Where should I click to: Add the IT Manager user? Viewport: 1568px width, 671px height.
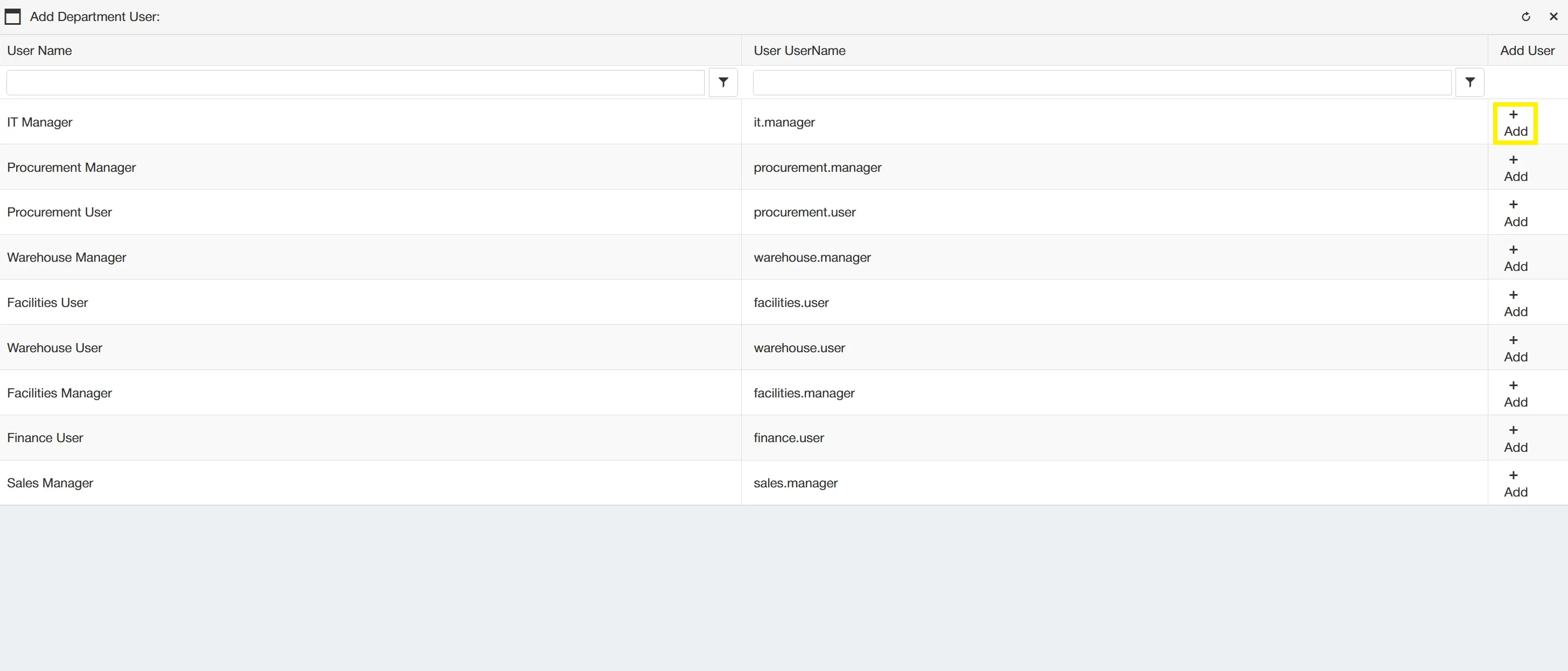[x=1515, y=123]
